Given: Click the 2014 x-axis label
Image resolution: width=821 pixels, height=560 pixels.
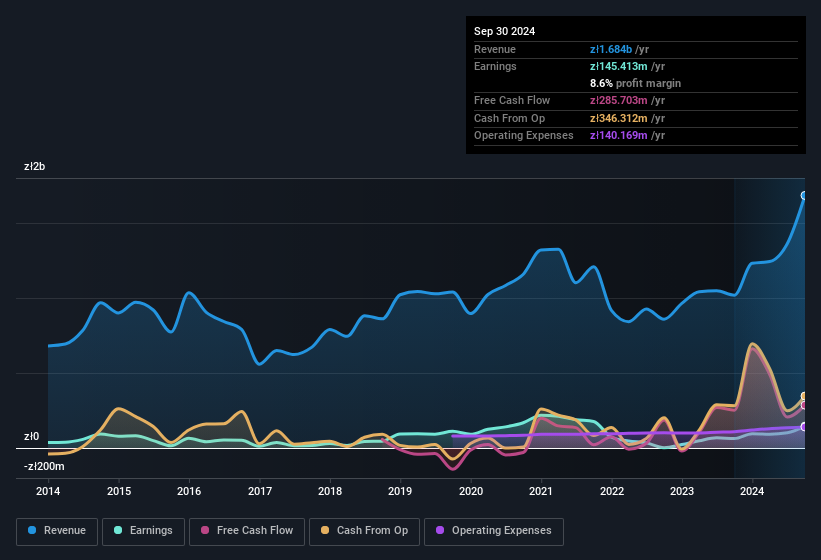Looking at the screenshot, I should coord(48,491).
